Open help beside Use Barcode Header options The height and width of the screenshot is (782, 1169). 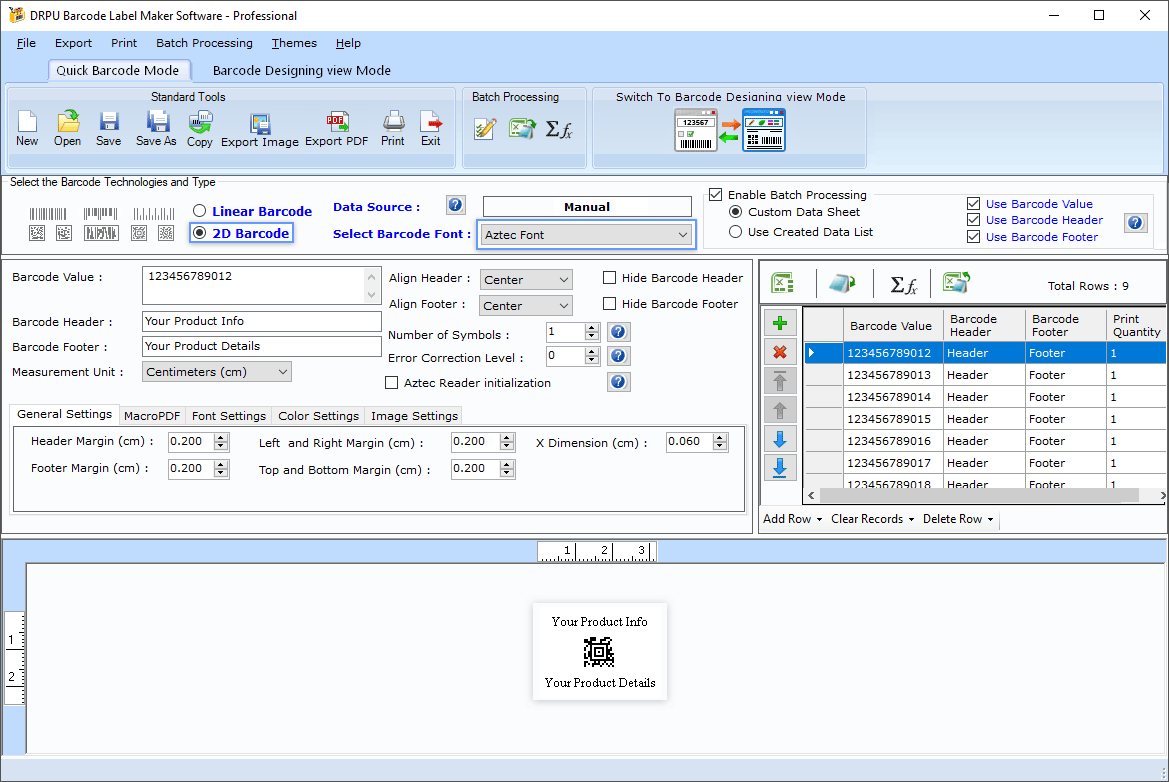pos(1135,222)
